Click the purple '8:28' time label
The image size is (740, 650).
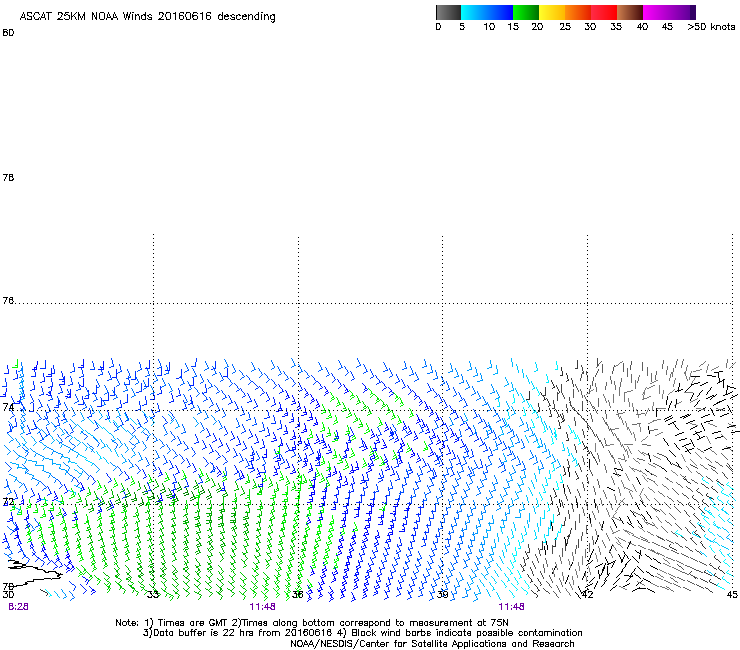coord(18,607)
